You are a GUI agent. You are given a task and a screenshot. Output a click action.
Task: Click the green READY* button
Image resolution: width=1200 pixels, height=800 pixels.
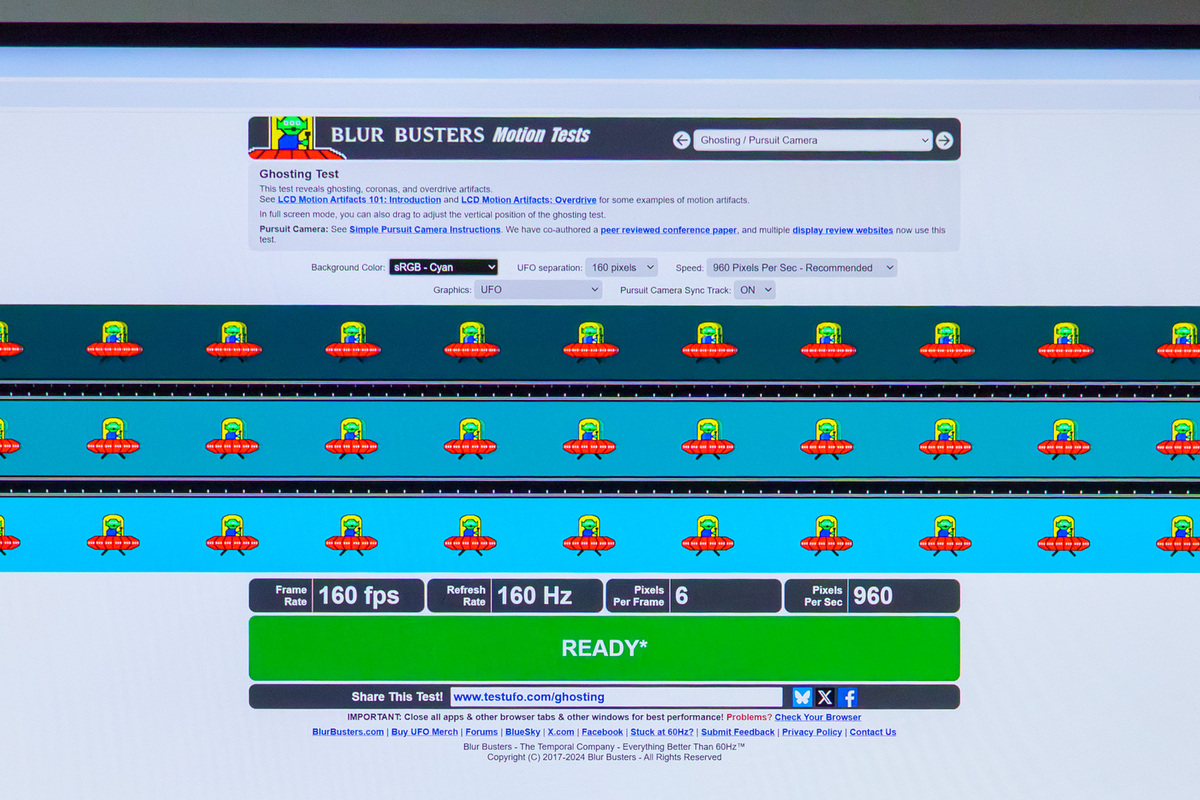tap(604, 648)
